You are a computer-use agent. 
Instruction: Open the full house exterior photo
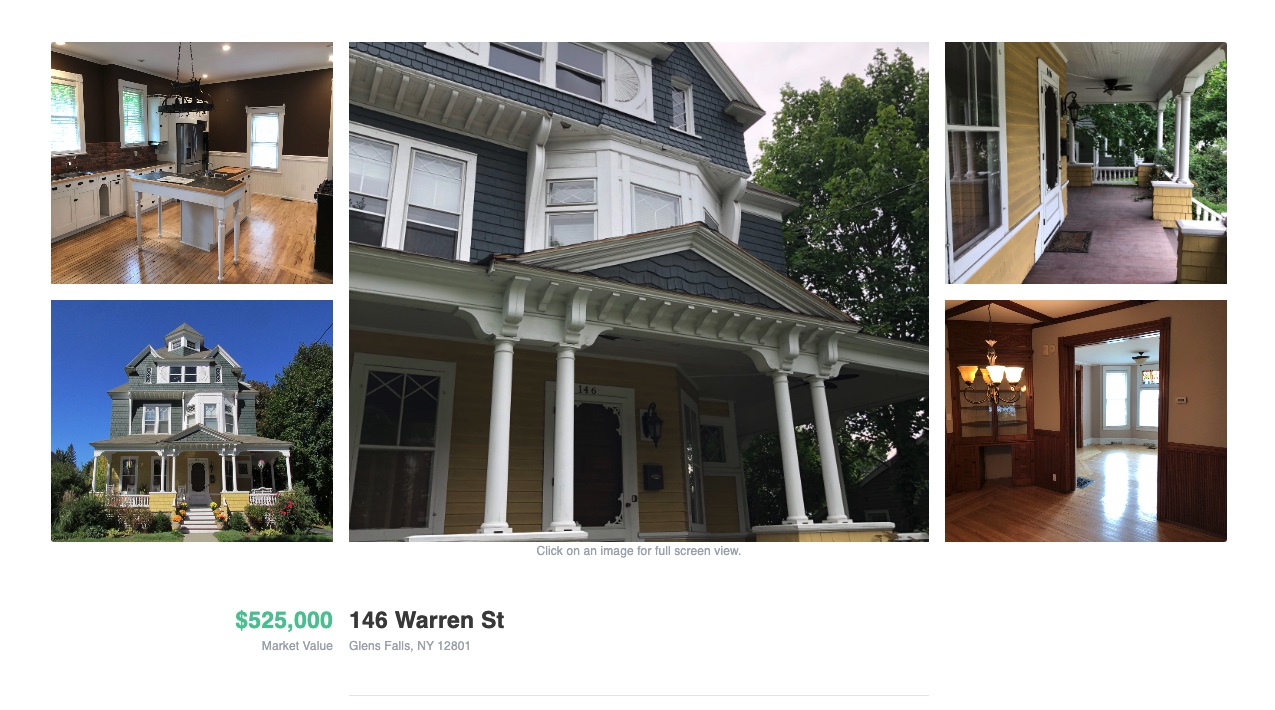pyautogui.click(x=192, y=421)
